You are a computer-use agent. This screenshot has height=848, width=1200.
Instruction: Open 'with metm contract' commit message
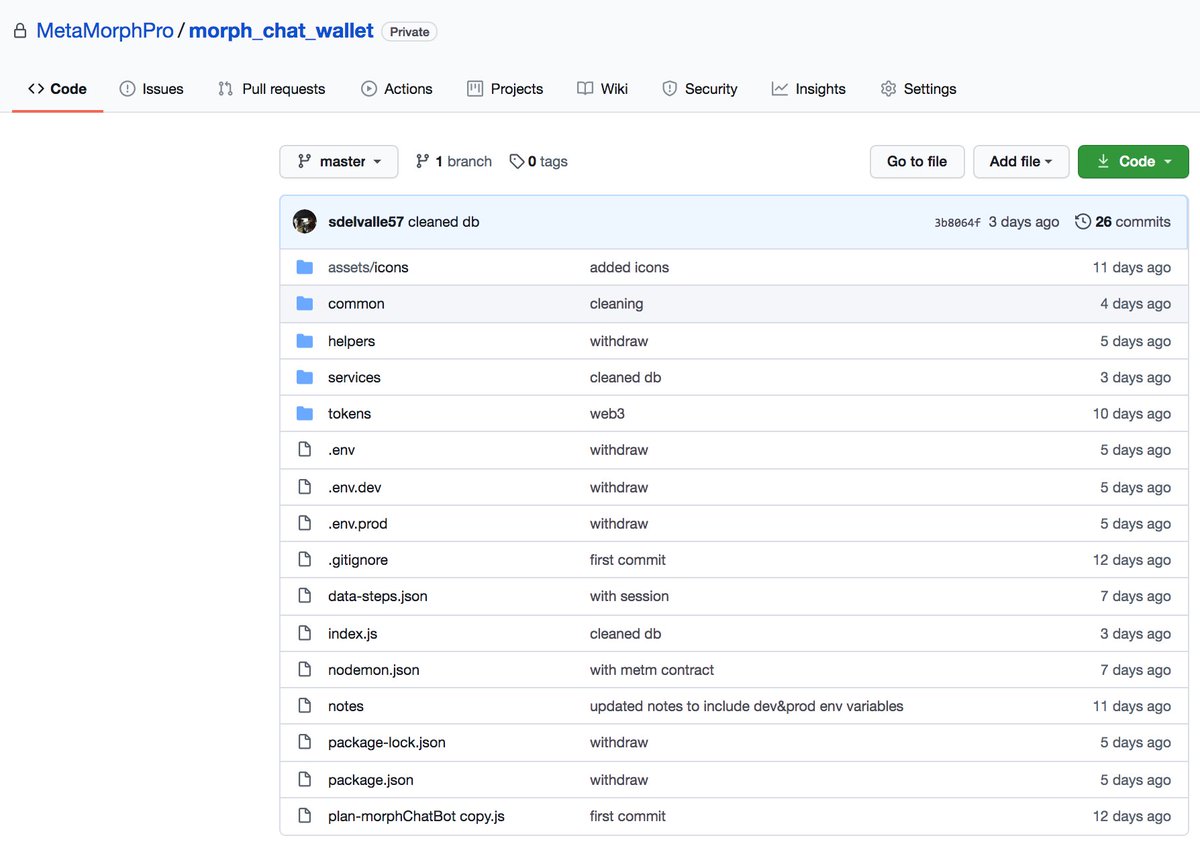tap(652, 670)
